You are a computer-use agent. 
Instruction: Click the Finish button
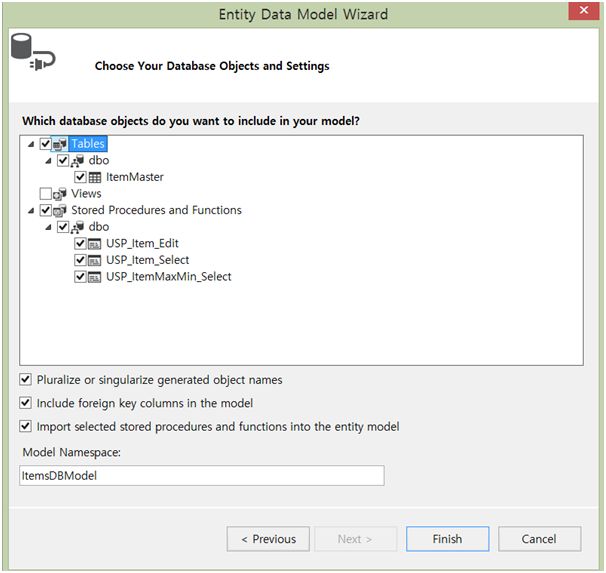click(x=447, y=539)
